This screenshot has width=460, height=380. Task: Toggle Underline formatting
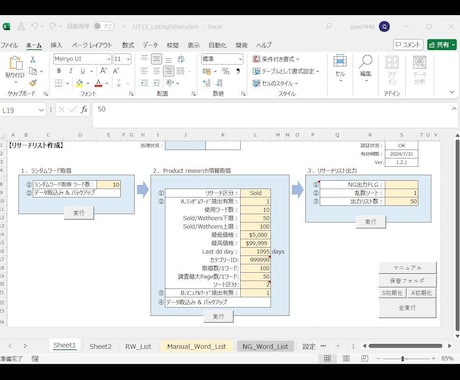82,71
